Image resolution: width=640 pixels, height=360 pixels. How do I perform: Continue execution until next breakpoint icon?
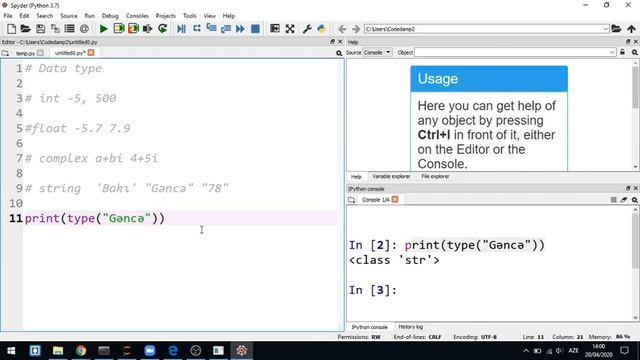click(240, 29)
